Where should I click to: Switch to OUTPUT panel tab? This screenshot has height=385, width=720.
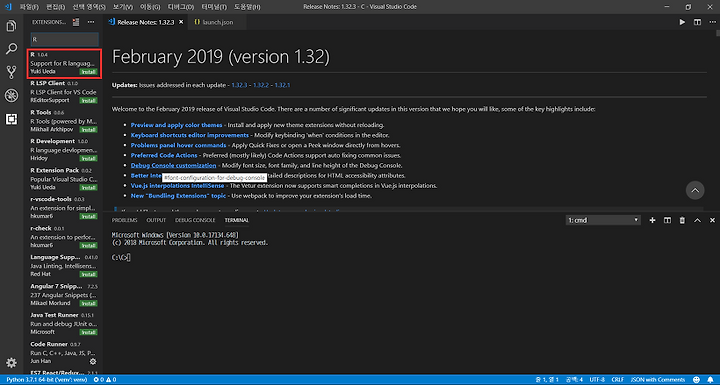point(156,220)
